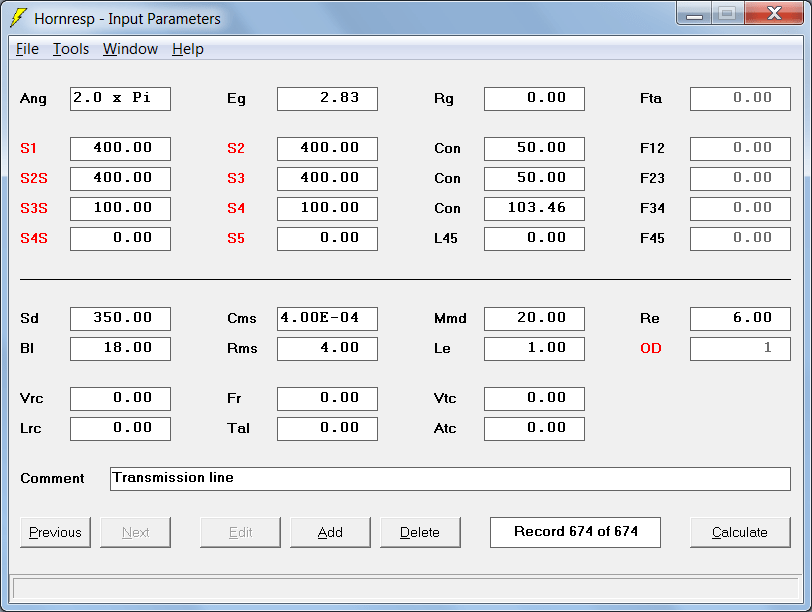Delete the current record
The width and height of the screenshot is (812, 612).
pyautogui.click(x=420, y=532)
